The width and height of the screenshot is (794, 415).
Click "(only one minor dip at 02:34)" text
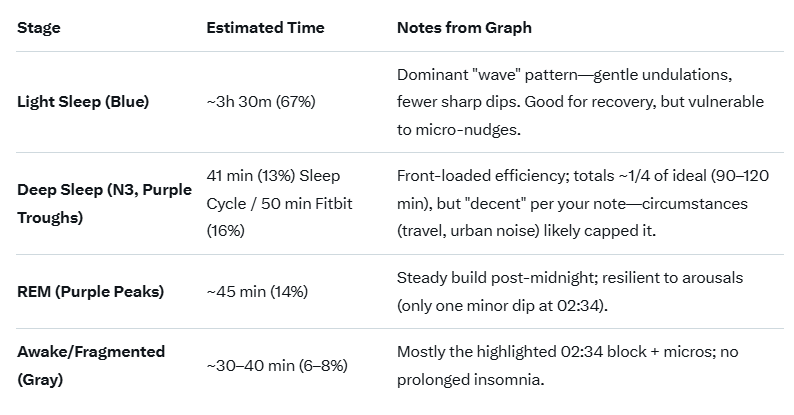[x=504, y=303]
